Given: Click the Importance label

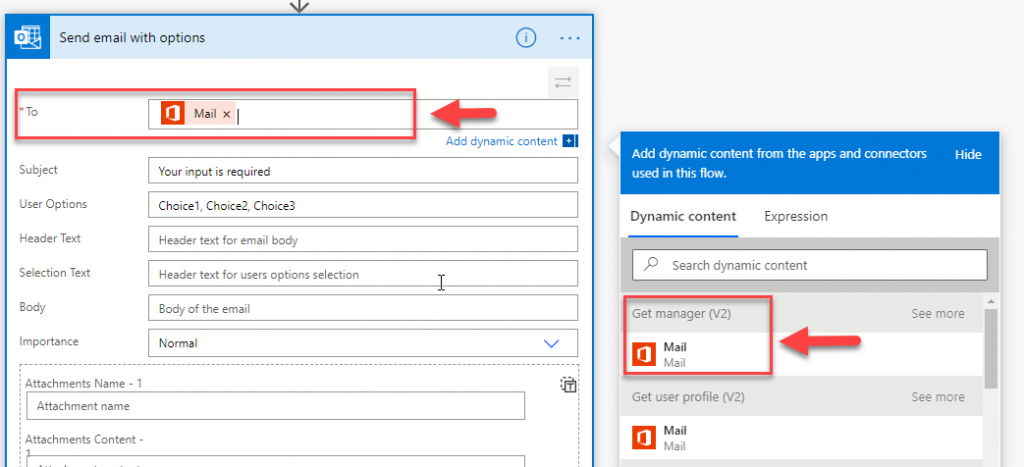Looking at the screenshot, I should [x=49, y=341].
